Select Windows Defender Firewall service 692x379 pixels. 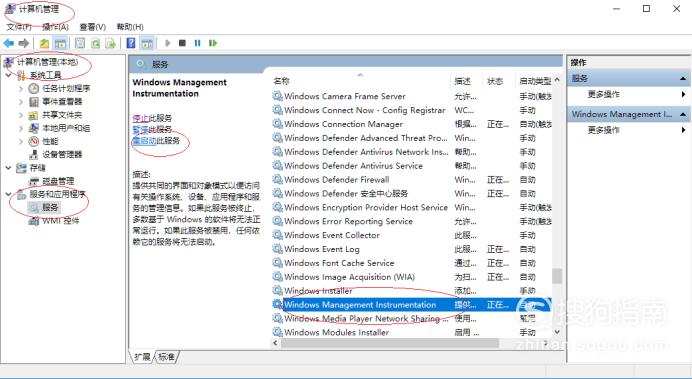[337, 180]
